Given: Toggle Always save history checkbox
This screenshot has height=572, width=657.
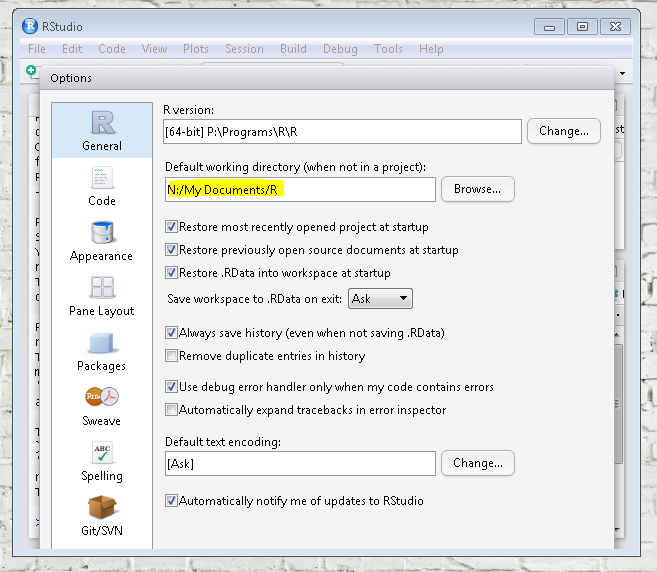Looking at the screenshot, I should point(171,333).
